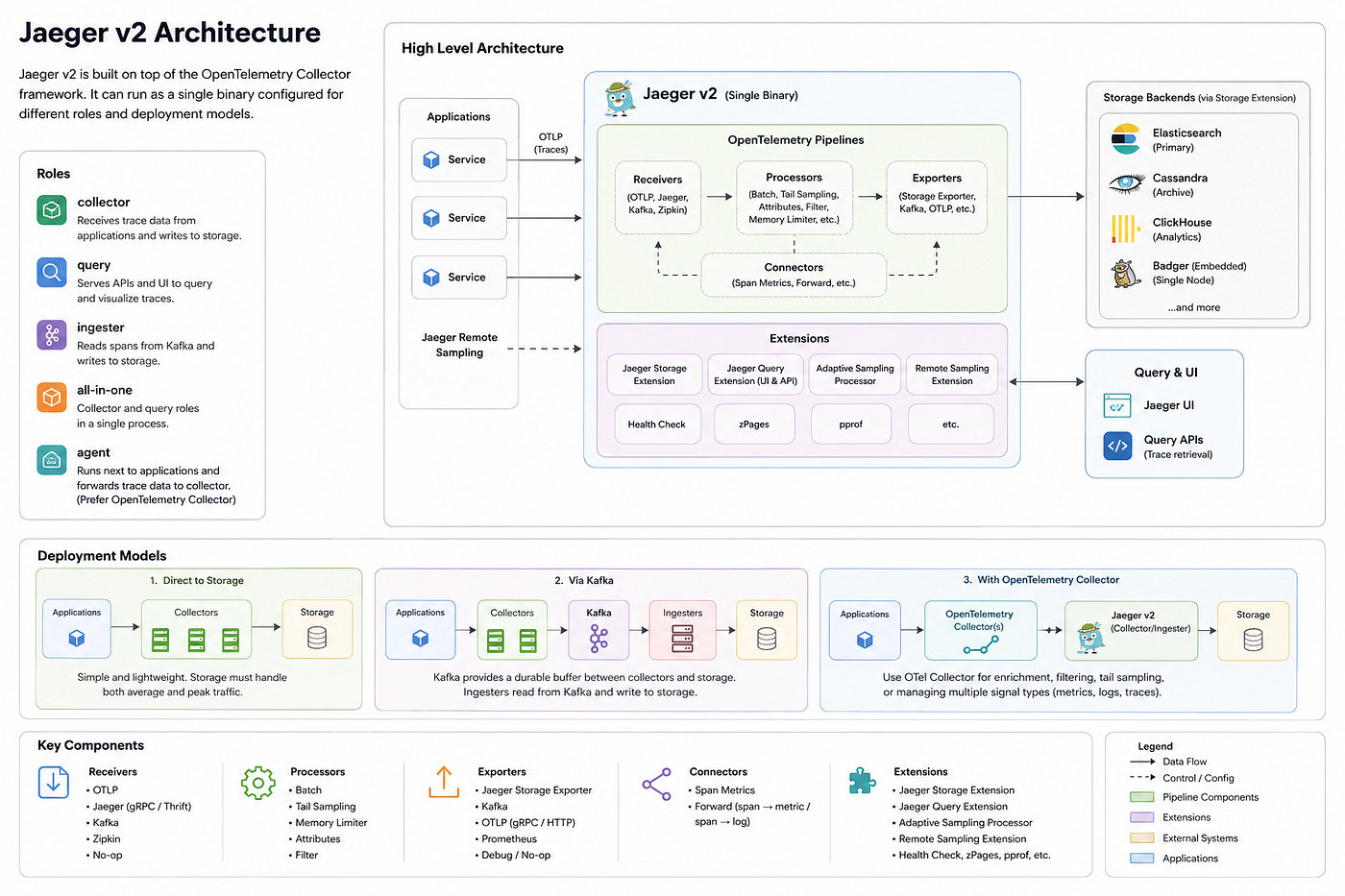Click the Cassandra eye logo

click(x=1126, y=183)
